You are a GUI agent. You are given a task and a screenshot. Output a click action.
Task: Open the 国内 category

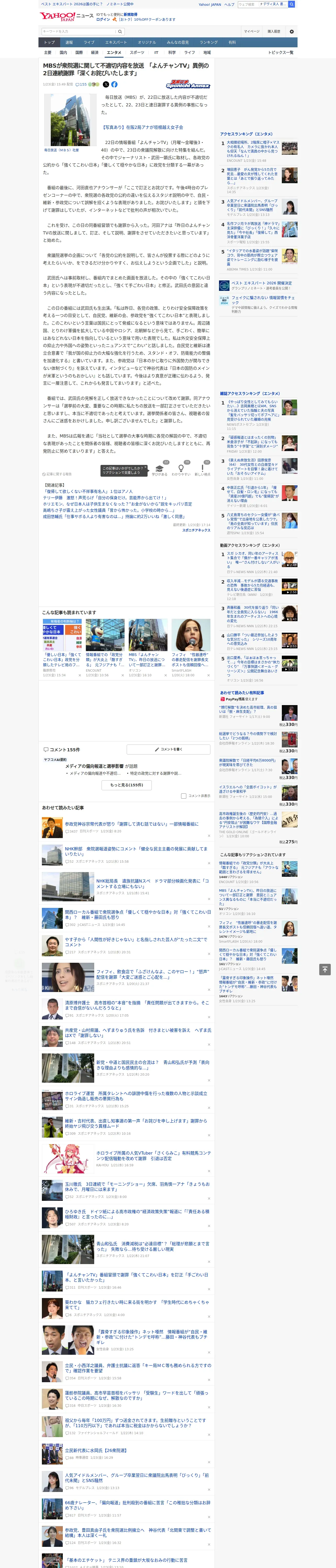coord(63,52)
